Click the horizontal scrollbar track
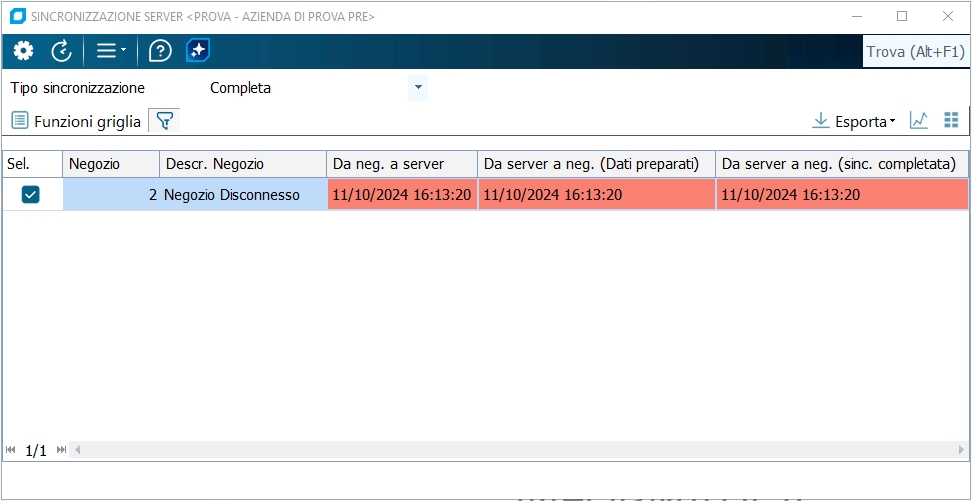Screen dimensions: 972x501 (519, 450)
